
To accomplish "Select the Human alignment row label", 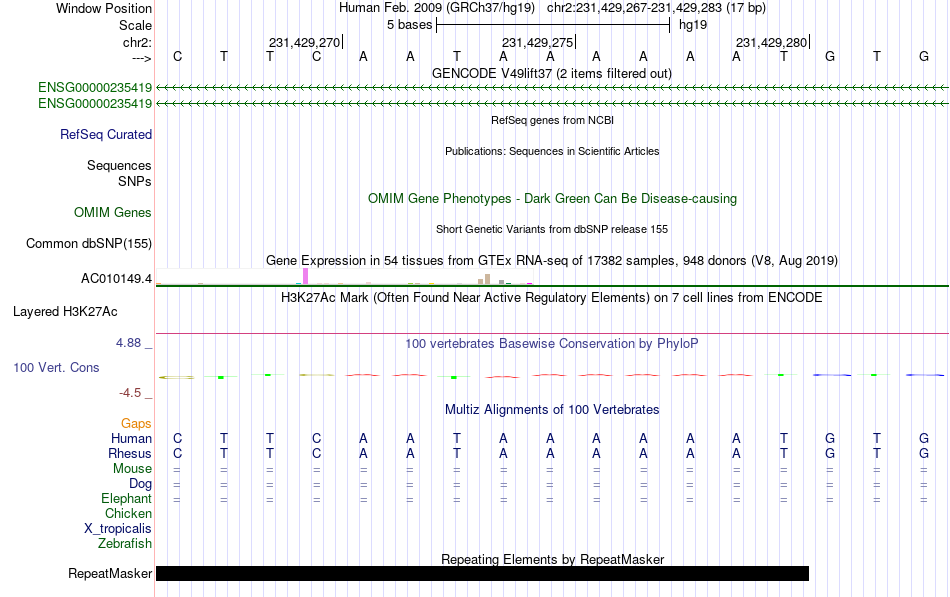I will [x=131, y=438].
